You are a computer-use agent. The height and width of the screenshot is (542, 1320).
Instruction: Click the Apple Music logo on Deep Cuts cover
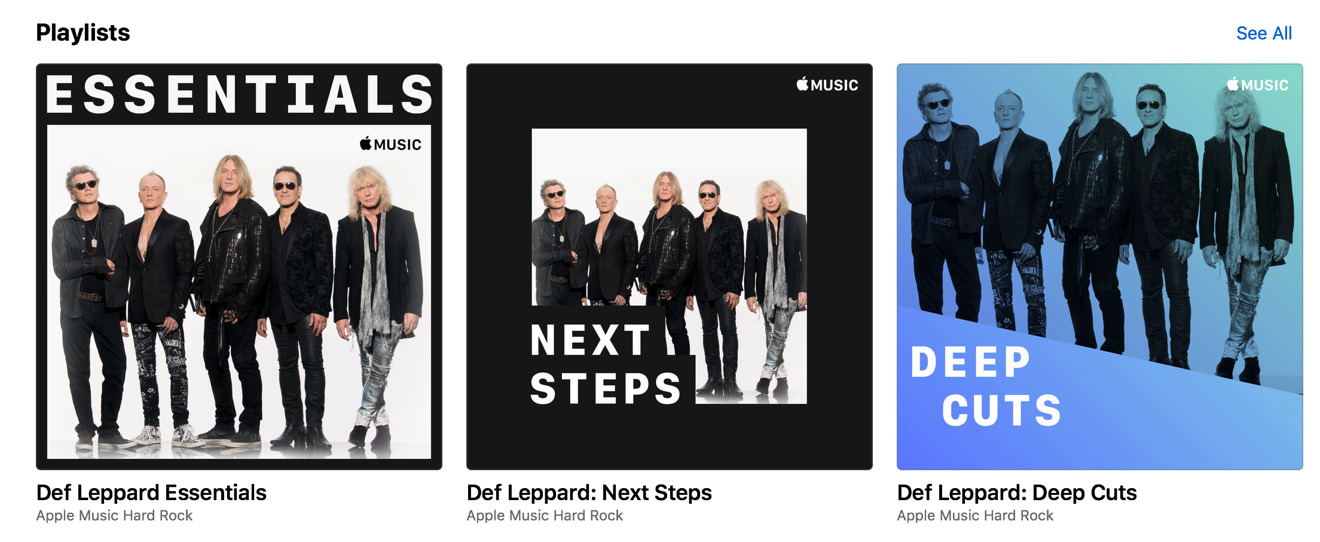click(x=1258, y=85)
